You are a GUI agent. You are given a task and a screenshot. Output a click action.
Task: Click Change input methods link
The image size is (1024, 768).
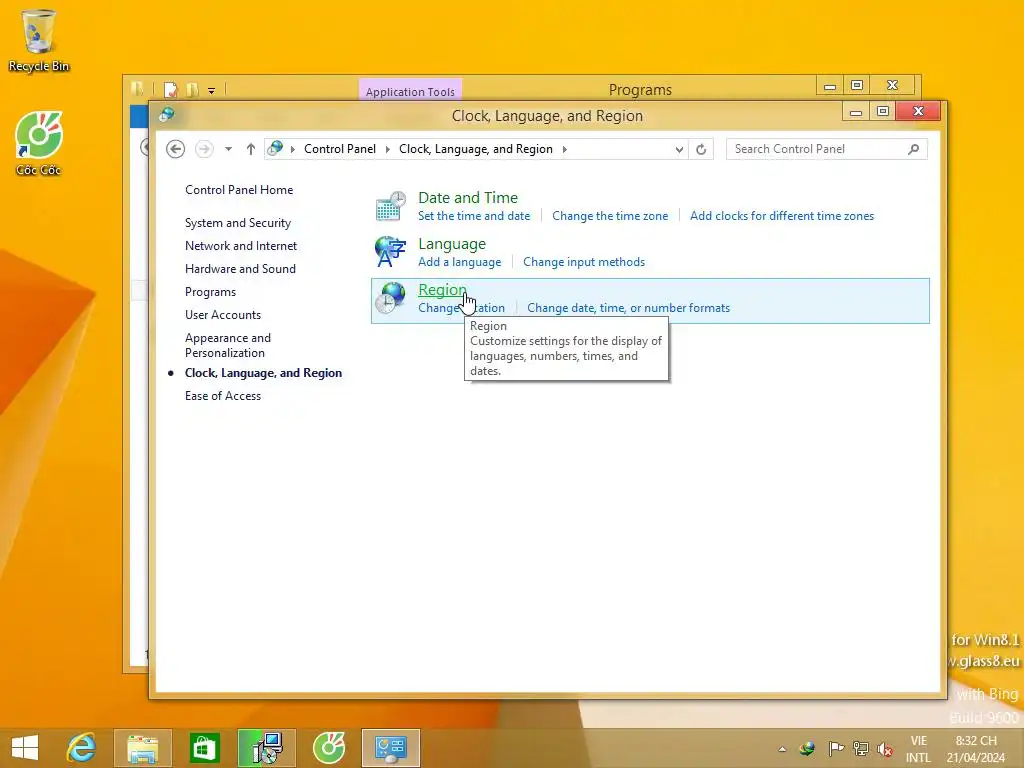pyautogui.click(x=584, y=262)
